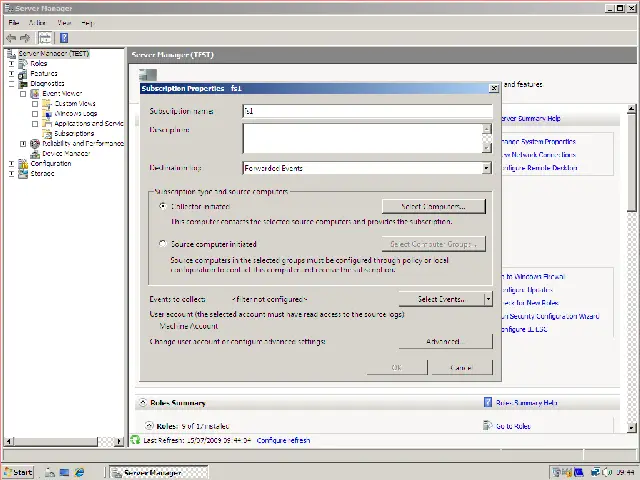Expand the Features tree node
Image resolution: width=640 pixels, height=480 pixels.
tap(11, 74)
